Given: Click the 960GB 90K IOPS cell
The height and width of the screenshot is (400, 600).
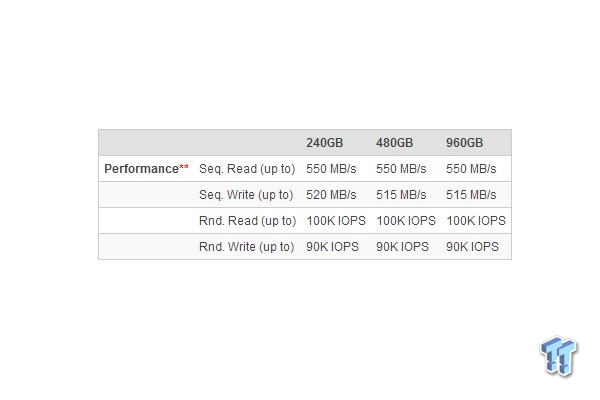Looking at the screenshot, I should (x=472, y=247).
